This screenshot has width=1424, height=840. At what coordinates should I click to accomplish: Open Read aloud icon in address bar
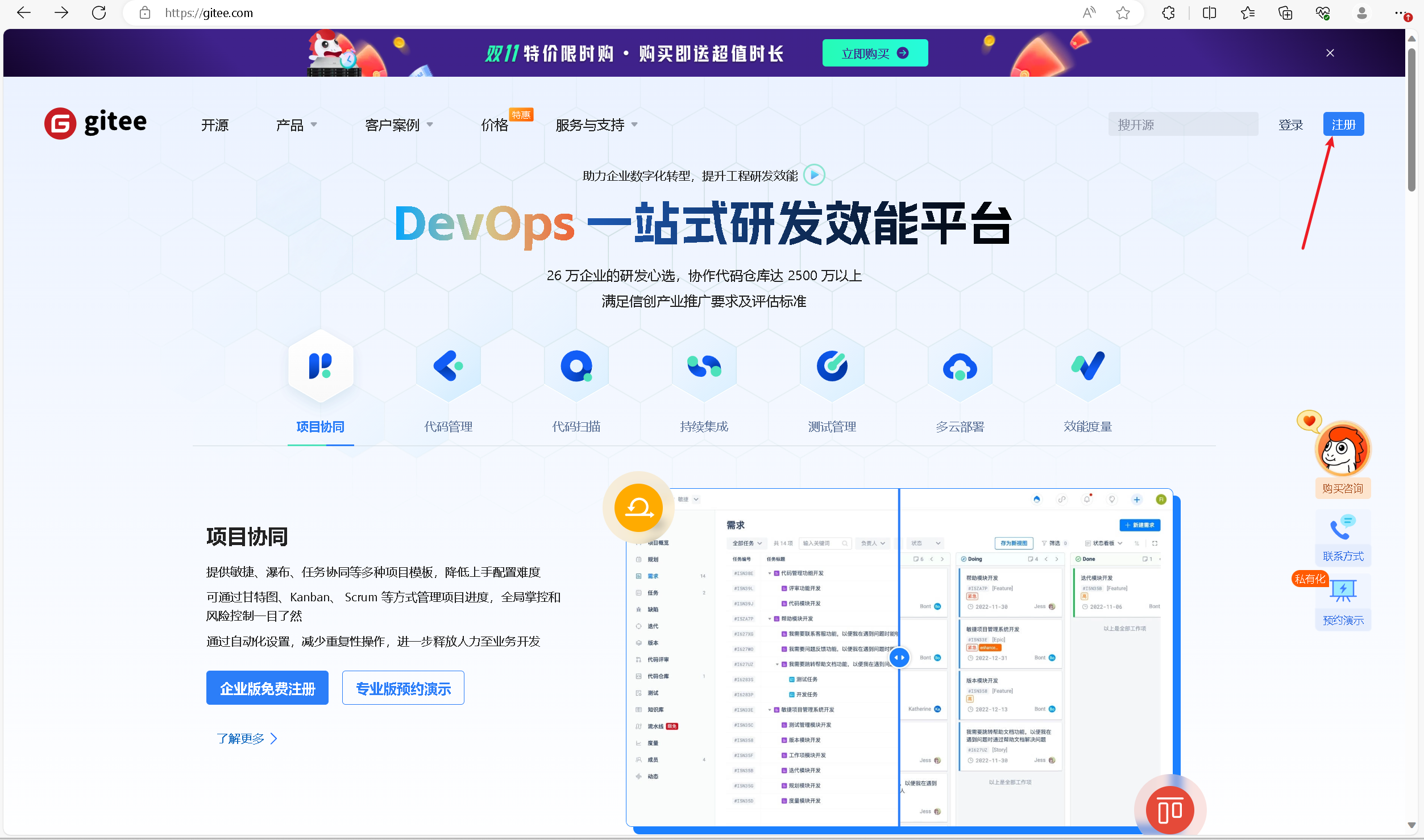click(1089, 13)
